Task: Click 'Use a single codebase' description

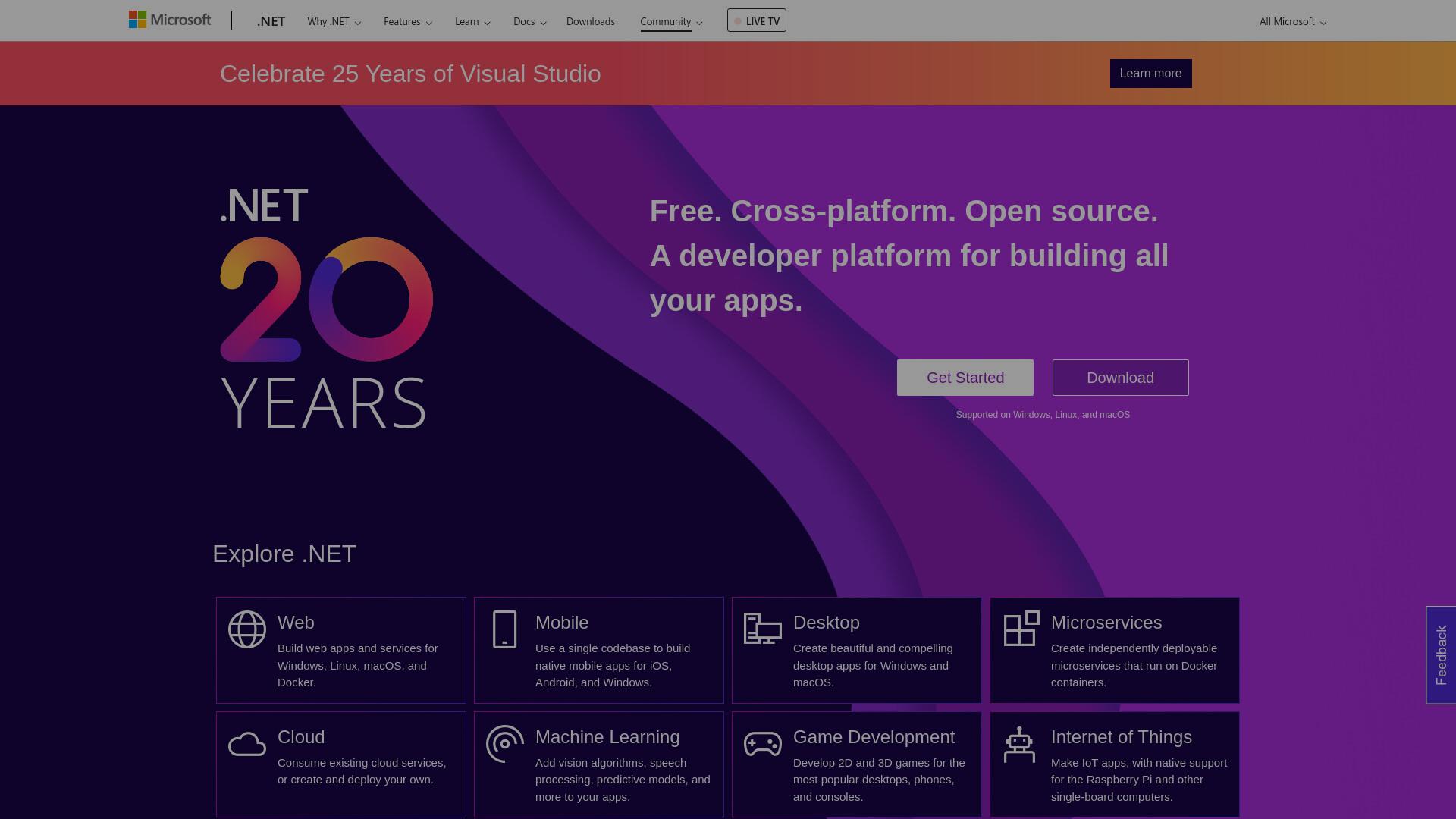Action: 613,665
